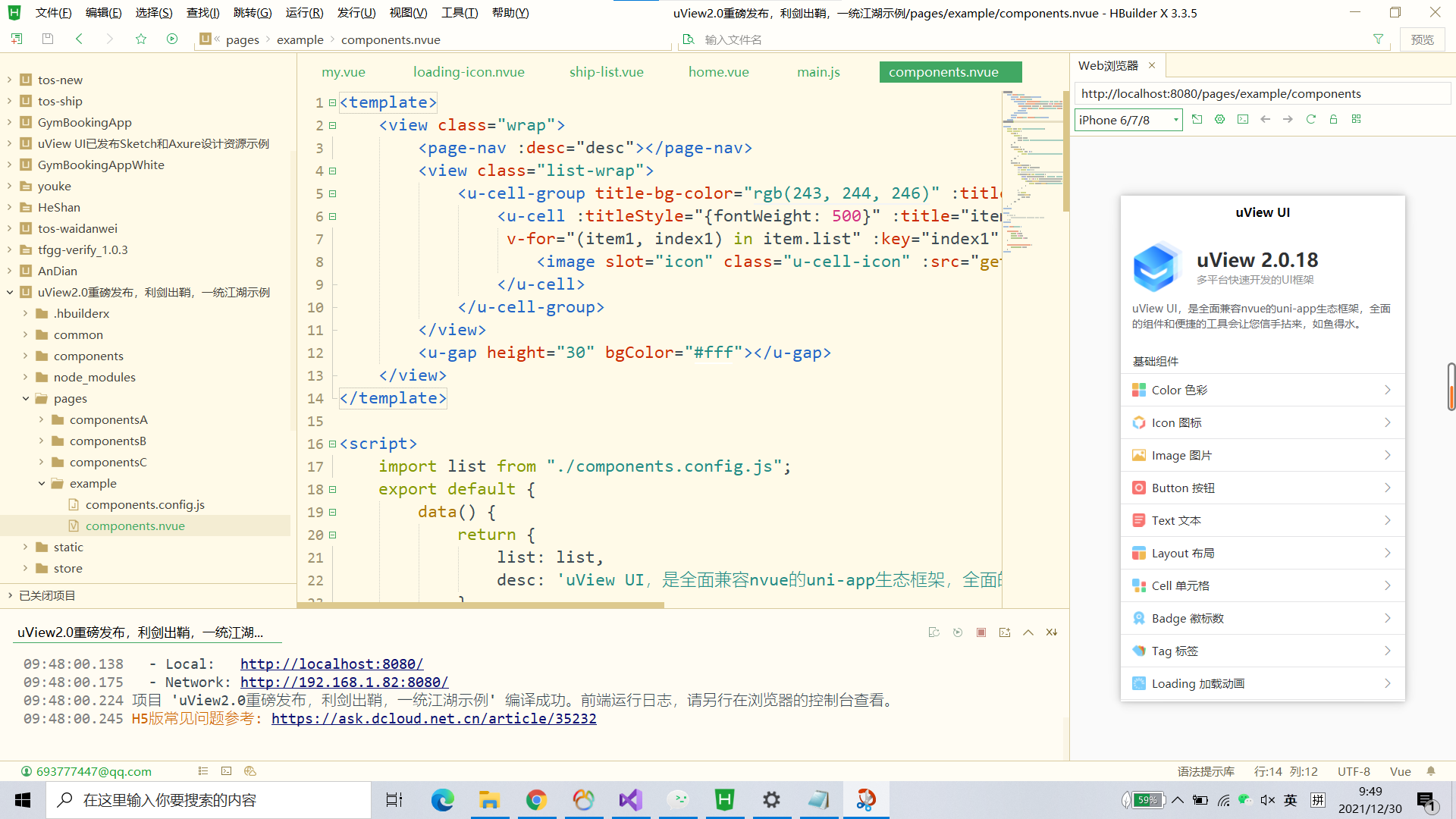Click the new terminal icon in console panel
This screenshot has height=819, width=1456.
pos(1005,632)
